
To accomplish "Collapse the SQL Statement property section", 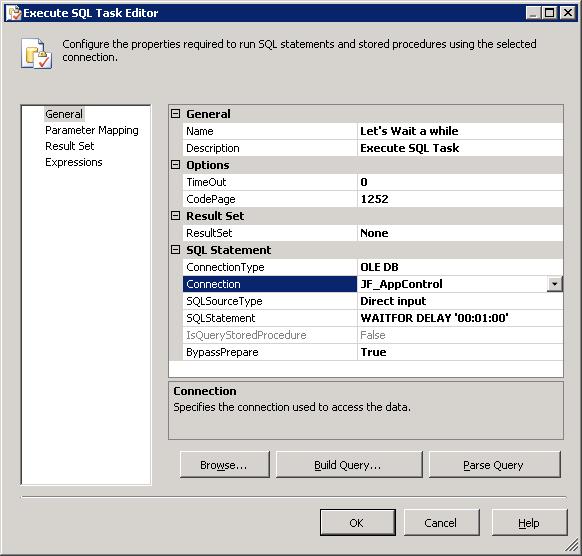I will [x=175, y=250].
